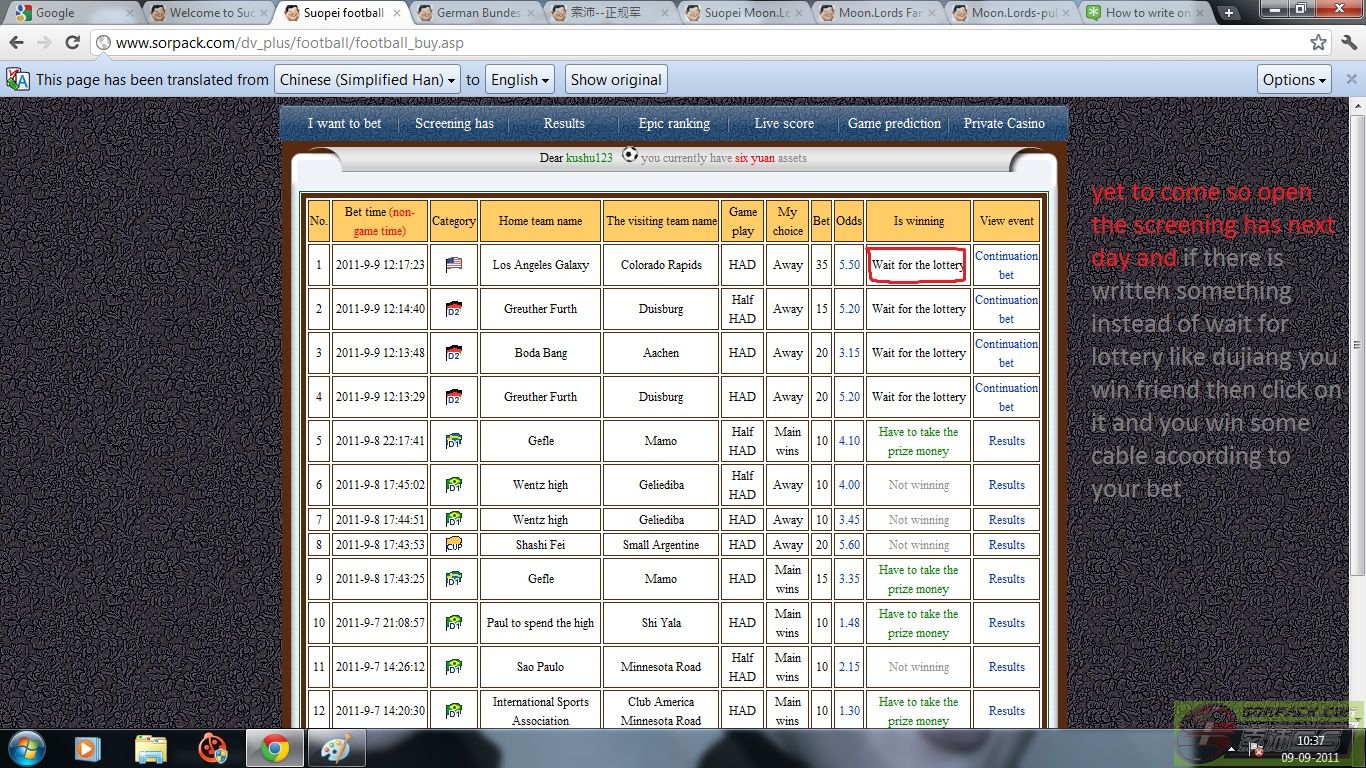1366x768 pixels.
Task: Click the Results link for Gefle row 5
Action: pyautogui.click(x=1006, y=441)
